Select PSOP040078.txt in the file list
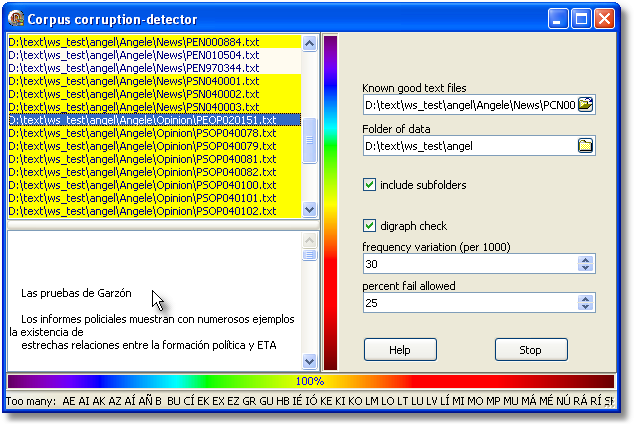Viewport: 635px width, 427px height. [x=140, y=133]
